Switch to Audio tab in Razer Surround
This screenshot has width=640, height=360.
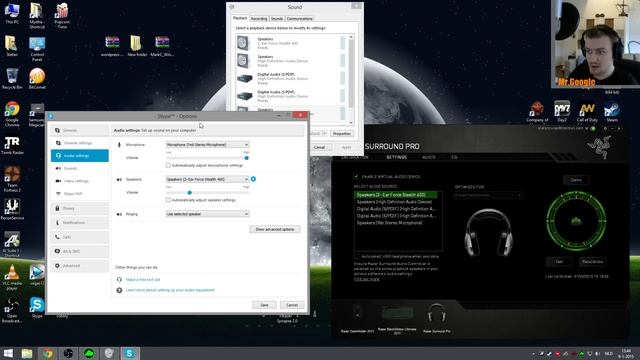(x=429, y=157)
